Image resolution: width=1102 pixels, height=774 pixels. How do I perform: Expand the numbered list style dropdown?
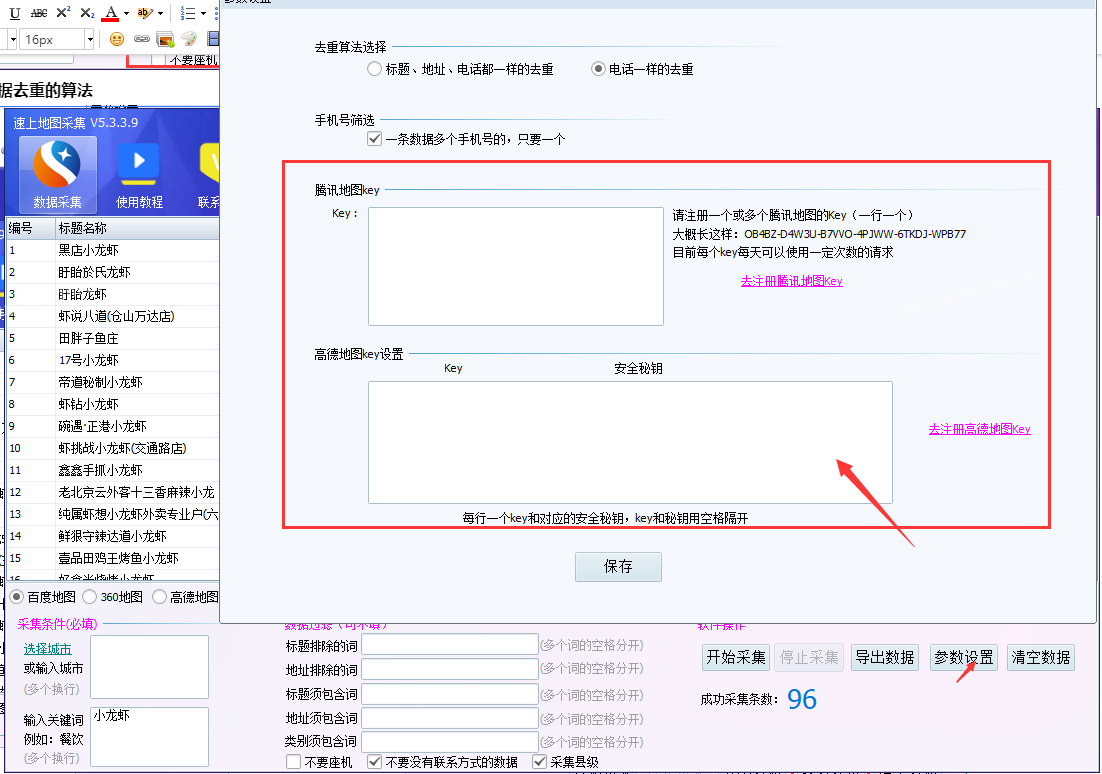point(203,13)
